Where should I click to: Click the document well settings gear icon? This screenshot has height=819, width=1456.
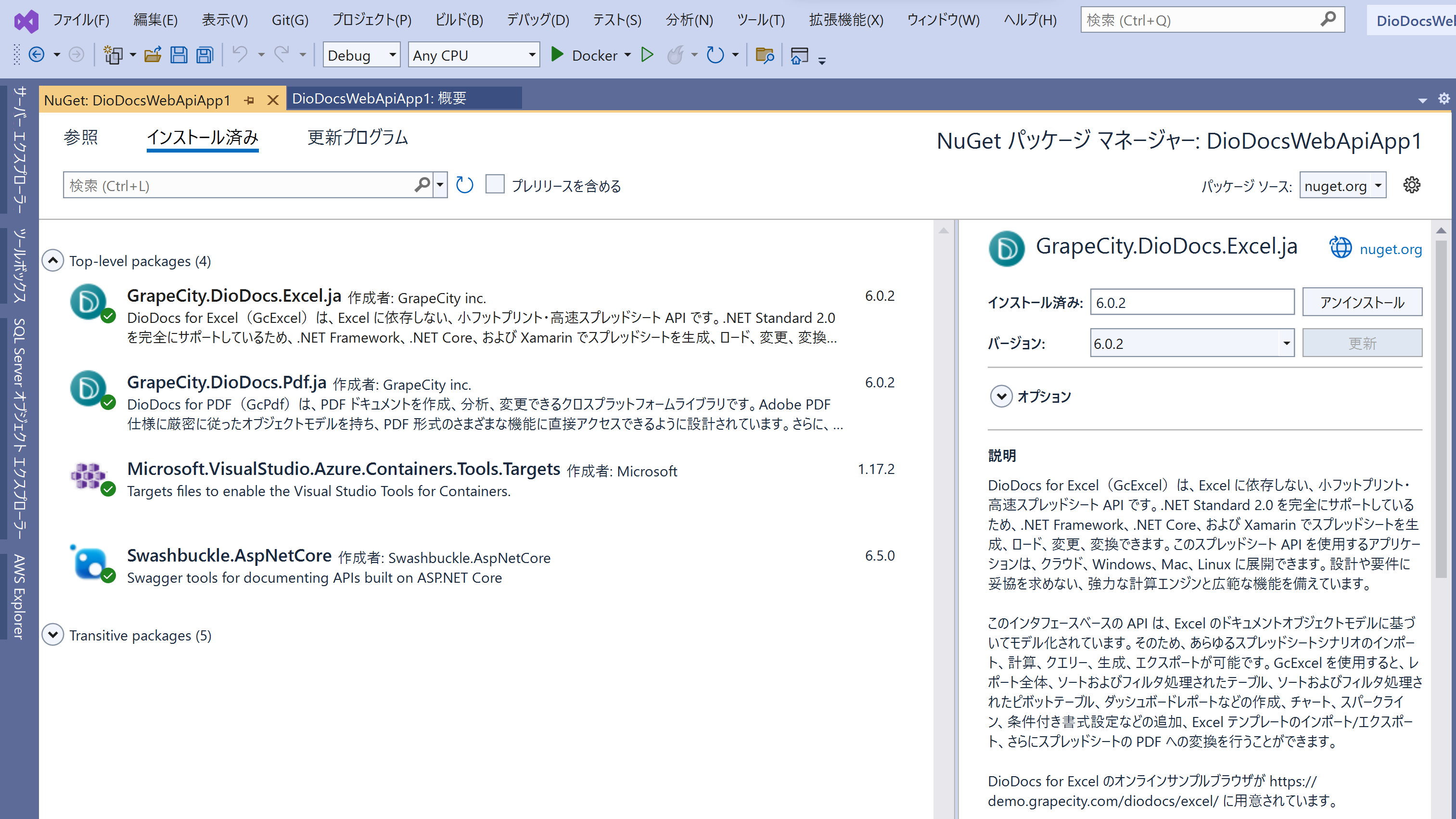(1444, 99)
